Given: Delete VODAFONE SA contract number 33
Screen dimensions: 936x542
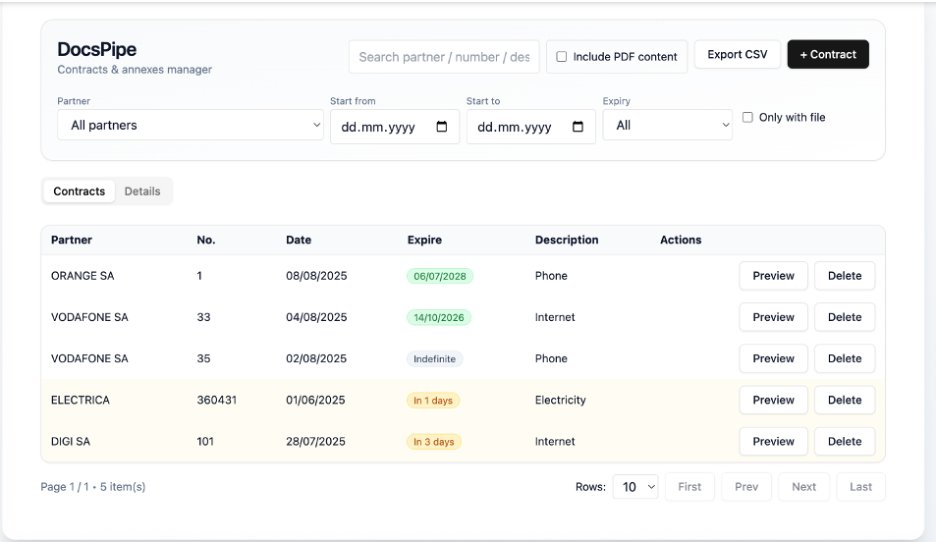Looking at the screenshot, I should pyautogui.click(x=845, y=317).
